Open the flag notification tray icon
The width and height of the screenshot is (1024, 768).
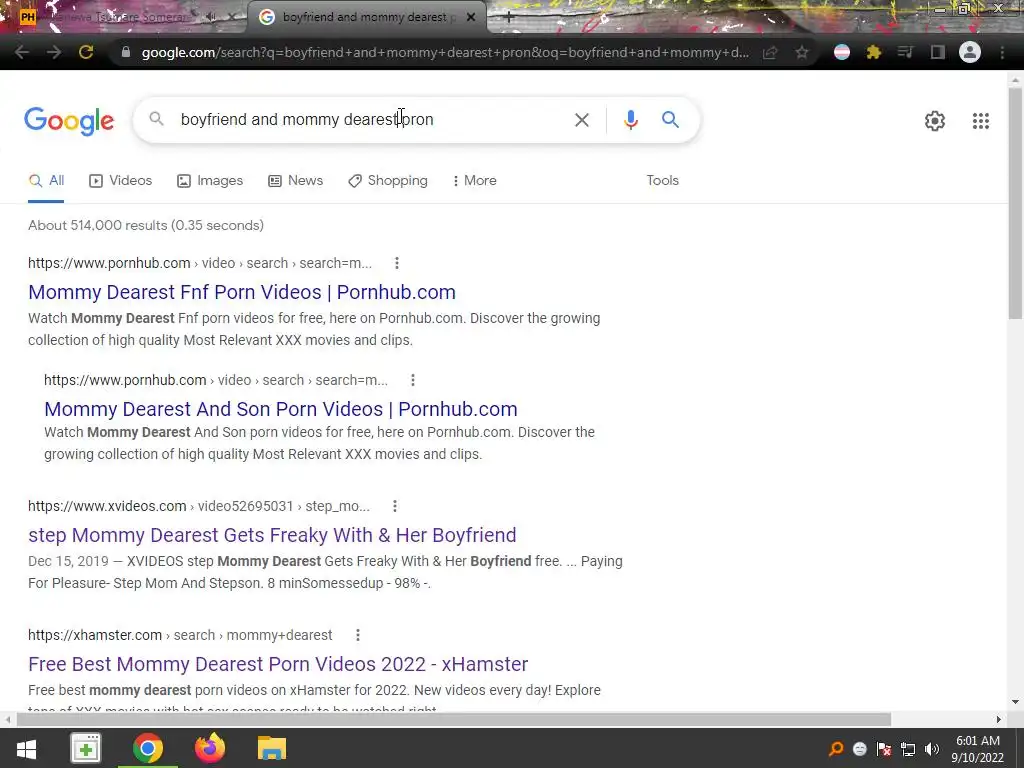884,749
